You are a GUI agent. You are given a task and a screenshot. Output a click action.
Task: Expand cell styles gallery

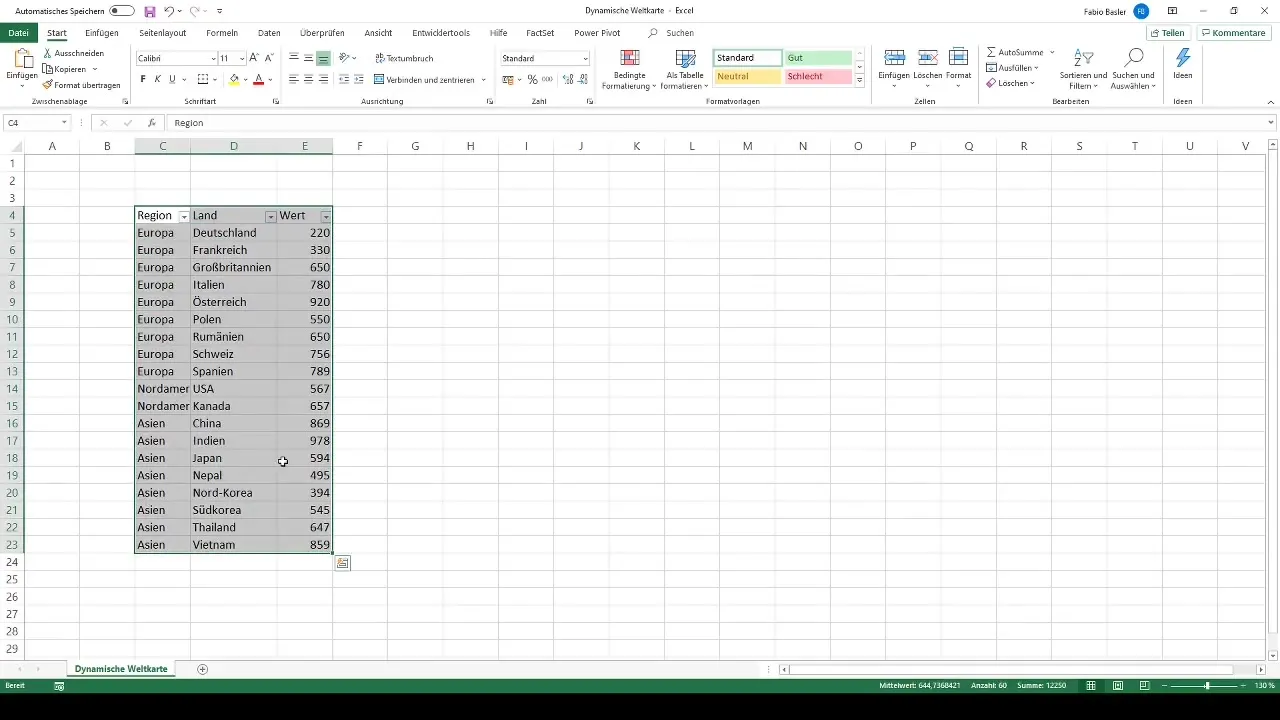coord(859,81)
